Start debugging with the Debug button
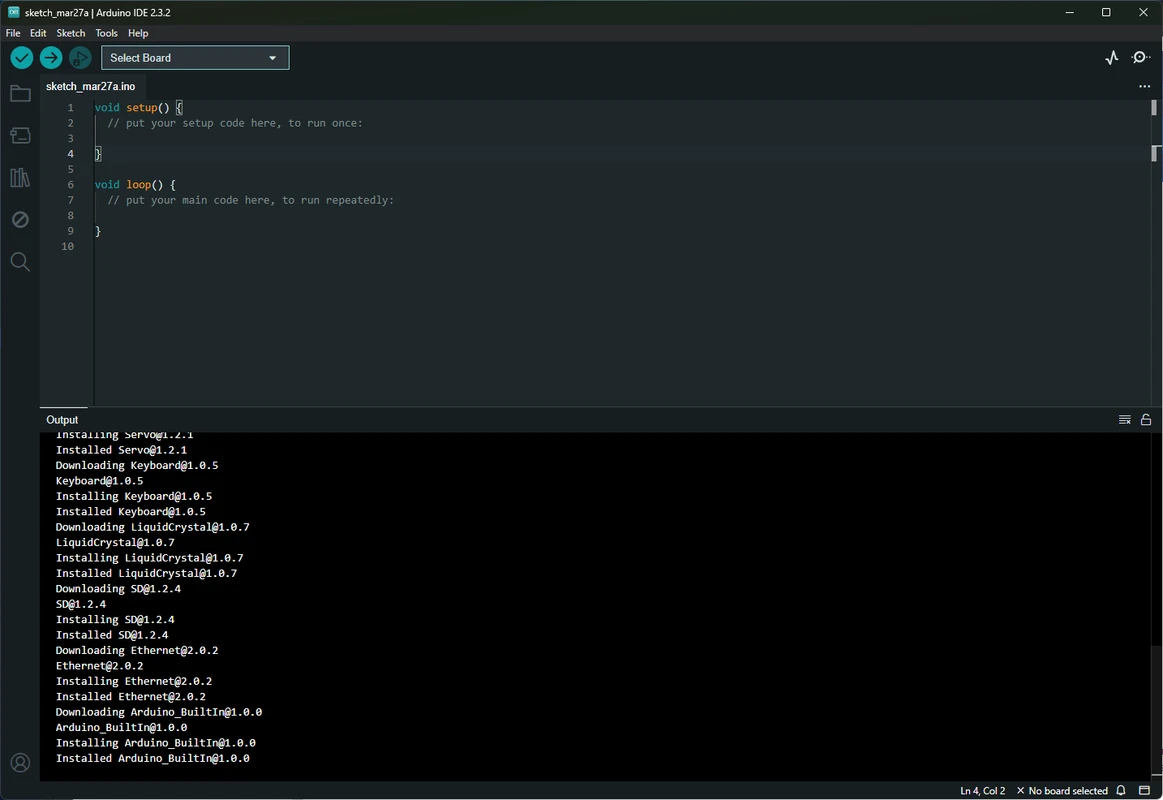The width and height of the screenshot is (1163, 800). tap(80, 58)
